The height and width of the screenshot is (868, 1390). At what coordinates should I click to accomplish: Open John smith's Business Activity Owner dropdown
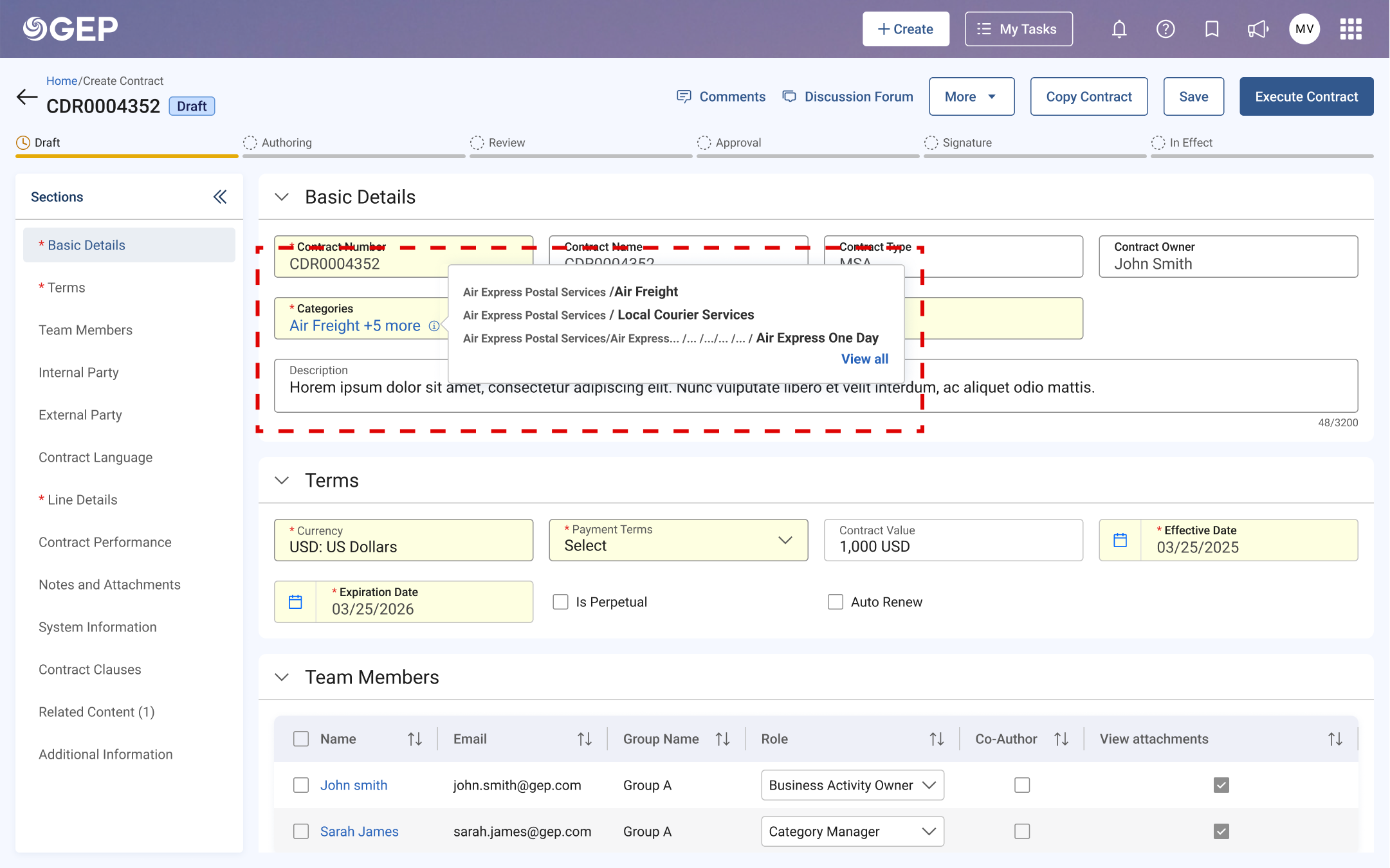[853, 785]
